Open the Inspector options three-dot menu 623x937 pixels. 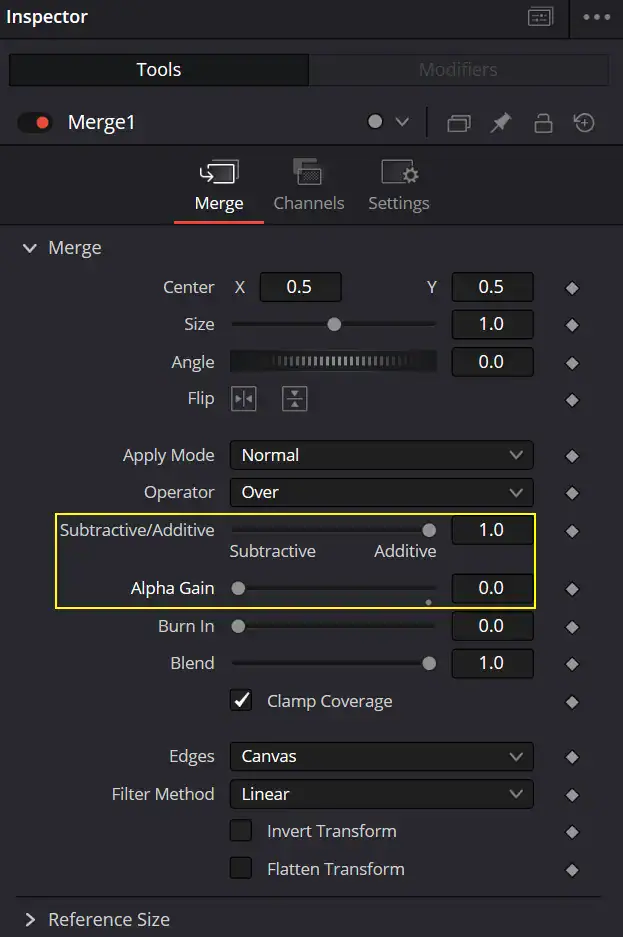597,17
